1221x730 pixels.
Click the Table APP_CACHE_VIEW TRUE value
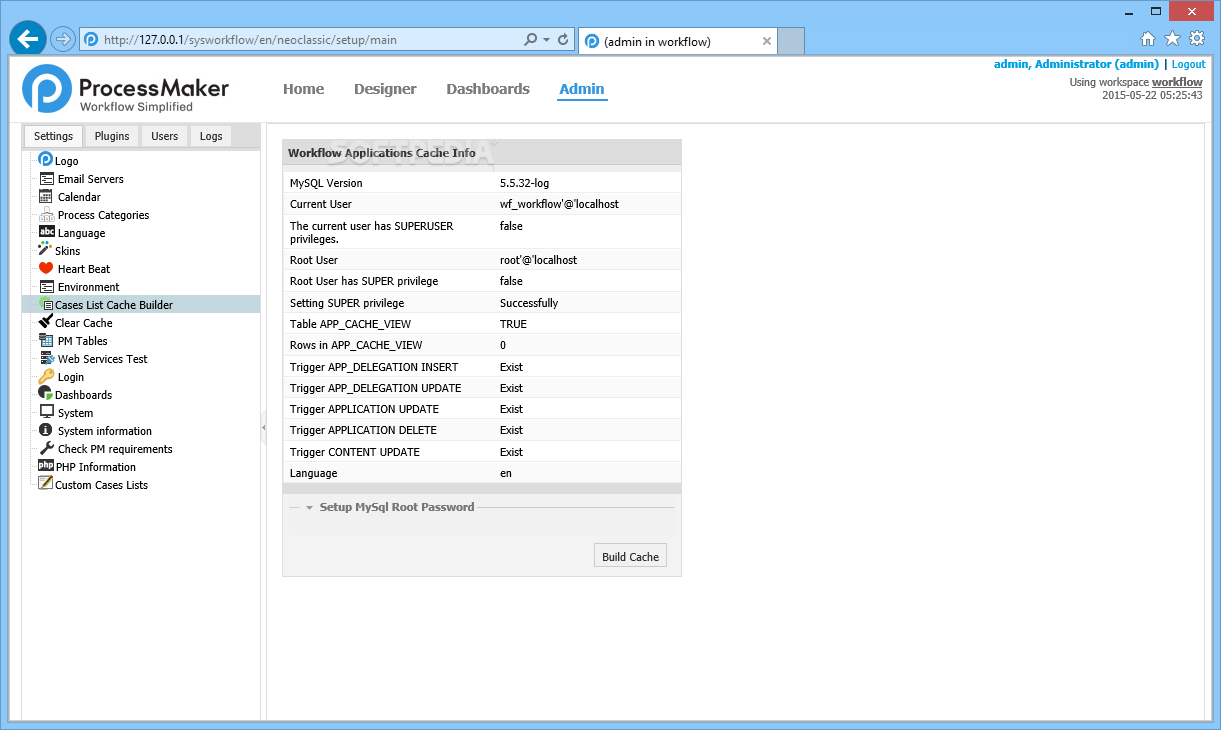point(513,324)
